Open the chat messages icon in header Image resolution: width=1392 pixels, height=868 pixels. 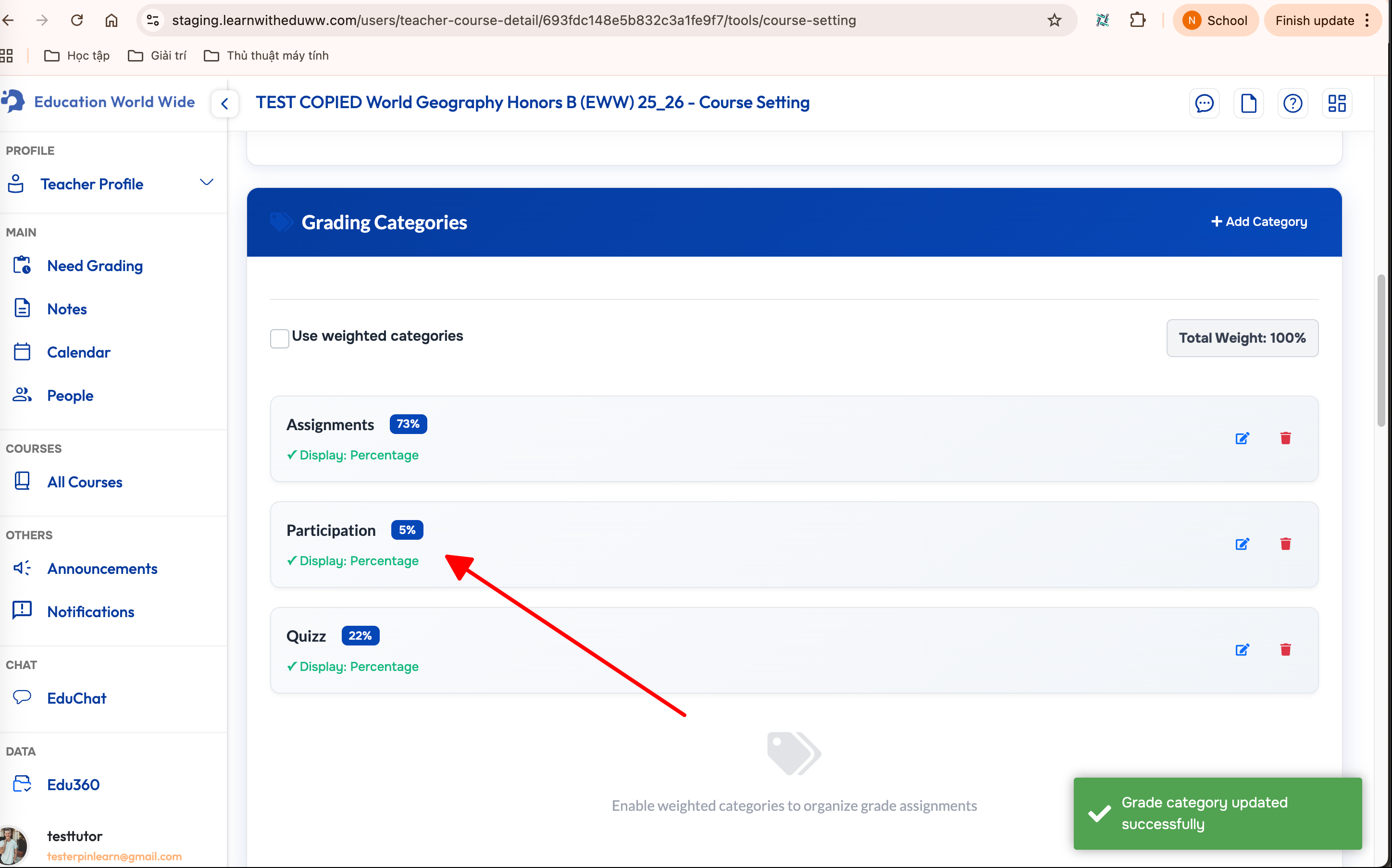1204,103
